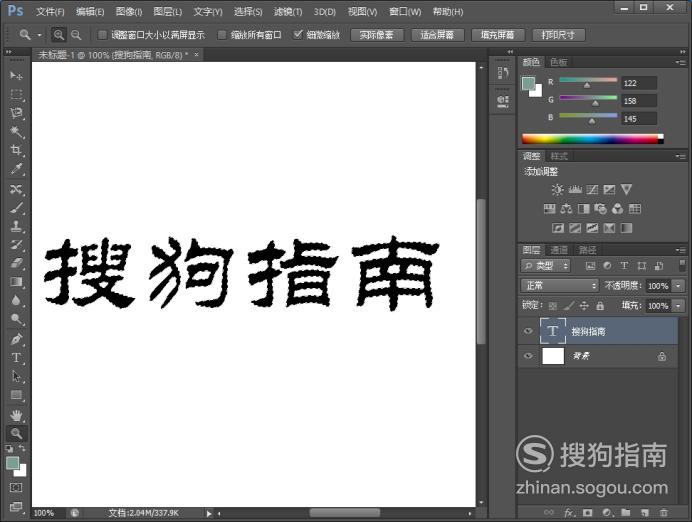Select the Healing Brush tool
The image size is (692, 522).
click(16, 189)
